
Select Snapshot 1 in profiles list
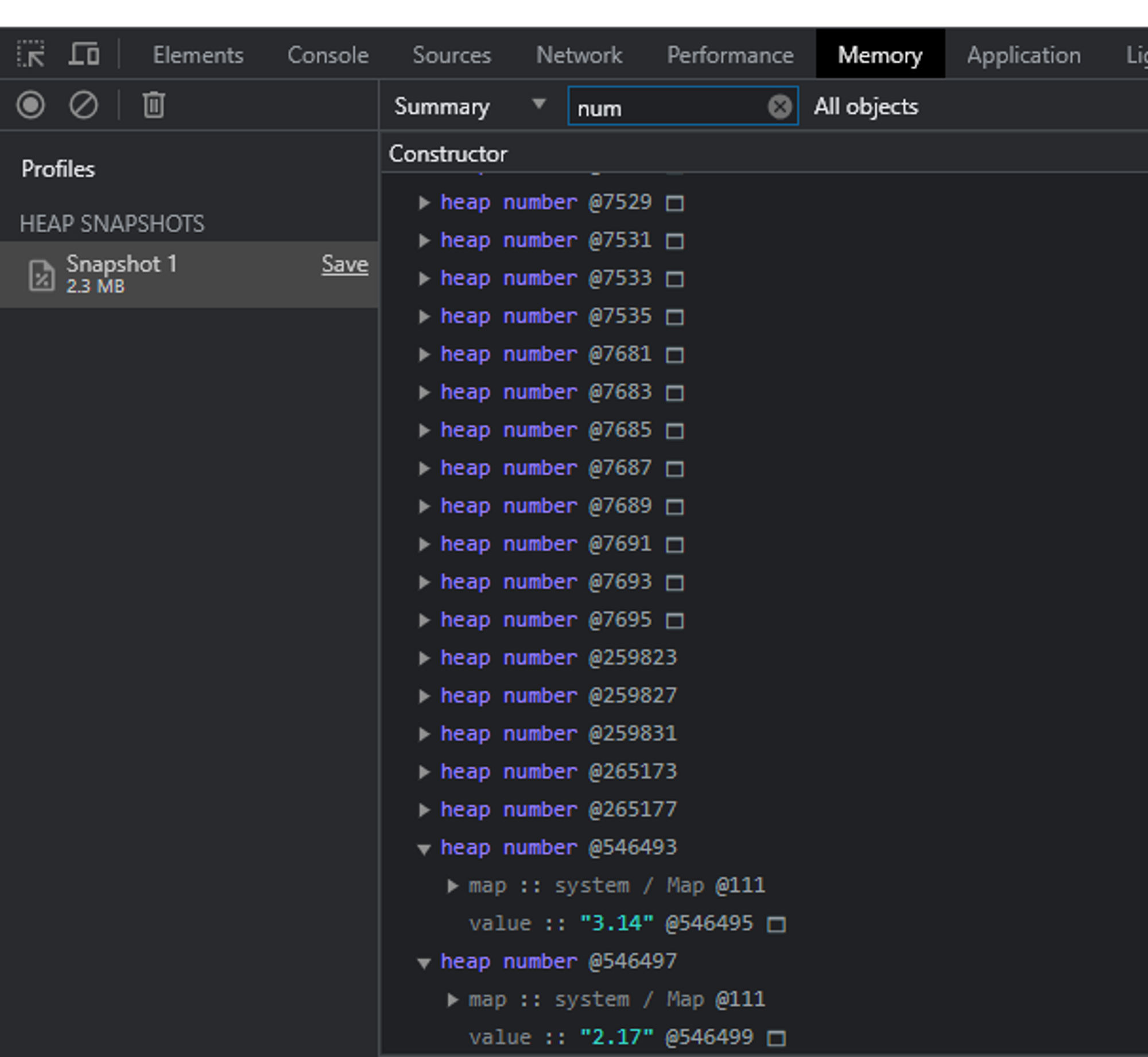click(189, 274)
